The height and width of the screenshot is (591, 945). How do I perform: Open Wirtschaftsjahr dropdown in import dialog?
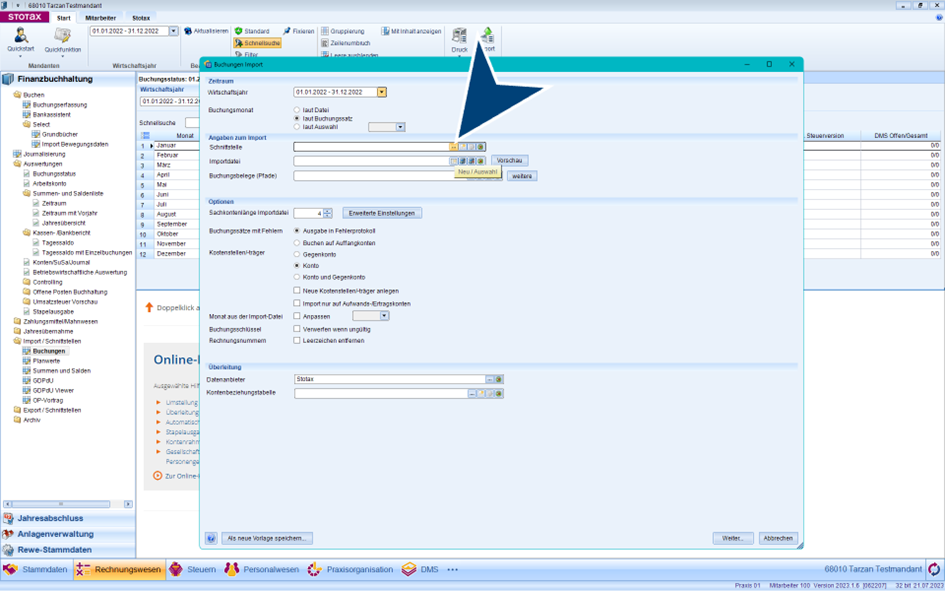click(x=382, y=92)
